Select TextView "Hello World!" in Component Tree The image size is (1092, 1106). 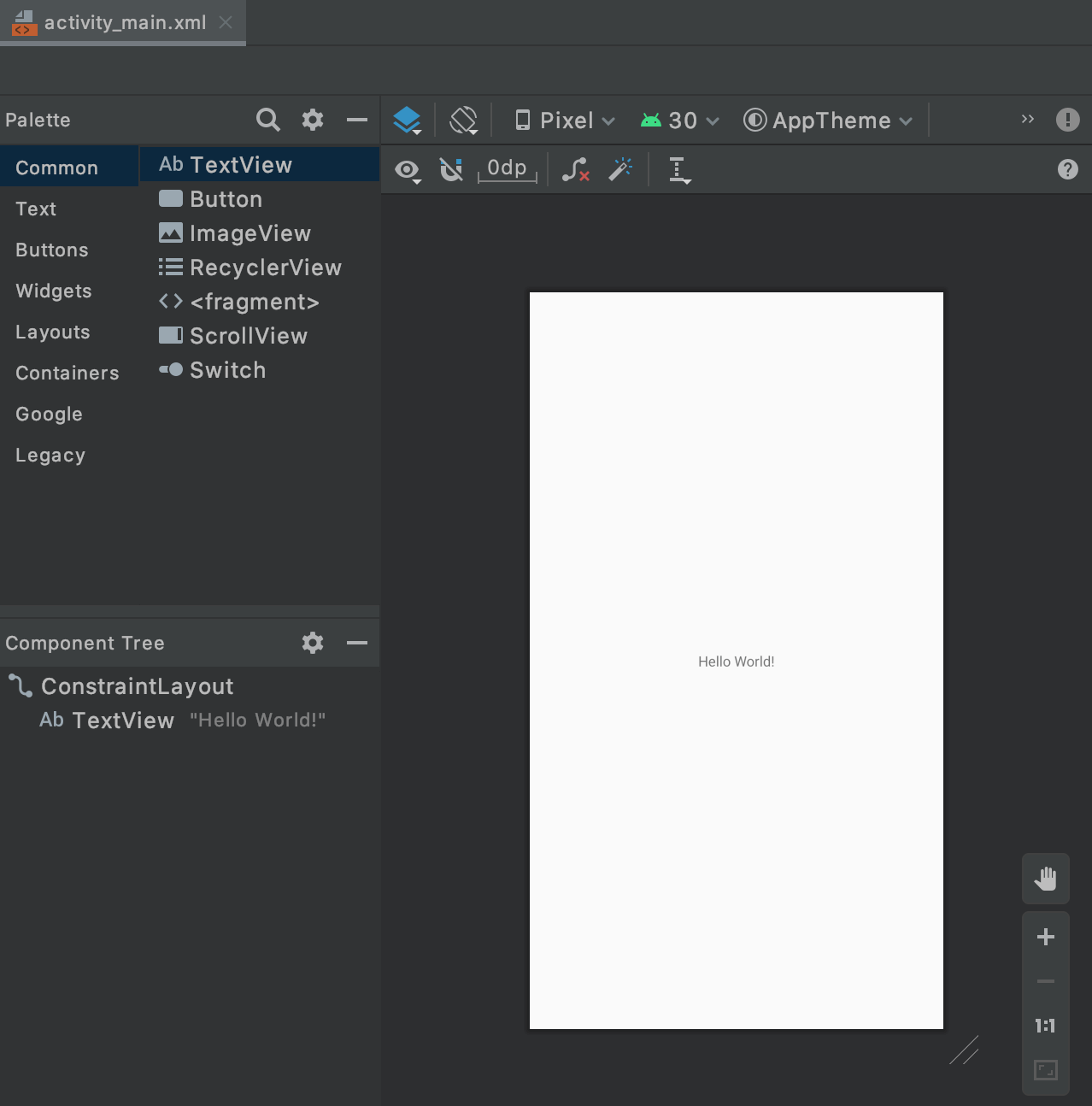tap(190, 720)
